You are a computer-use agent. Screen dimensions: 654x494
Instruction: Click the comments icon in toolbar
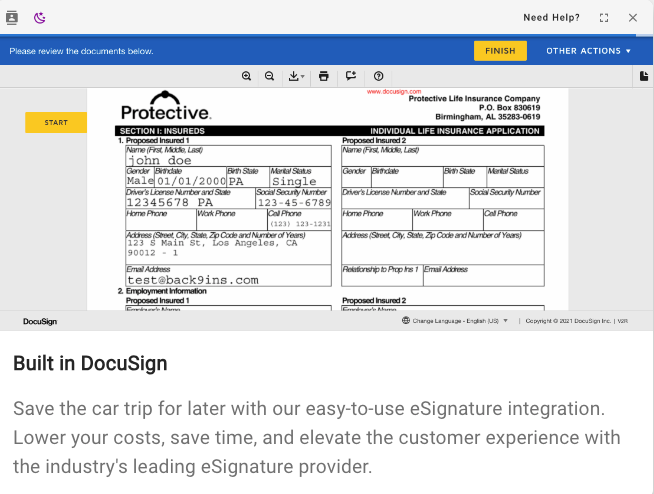pyautogui.click(x=351, y=76)
